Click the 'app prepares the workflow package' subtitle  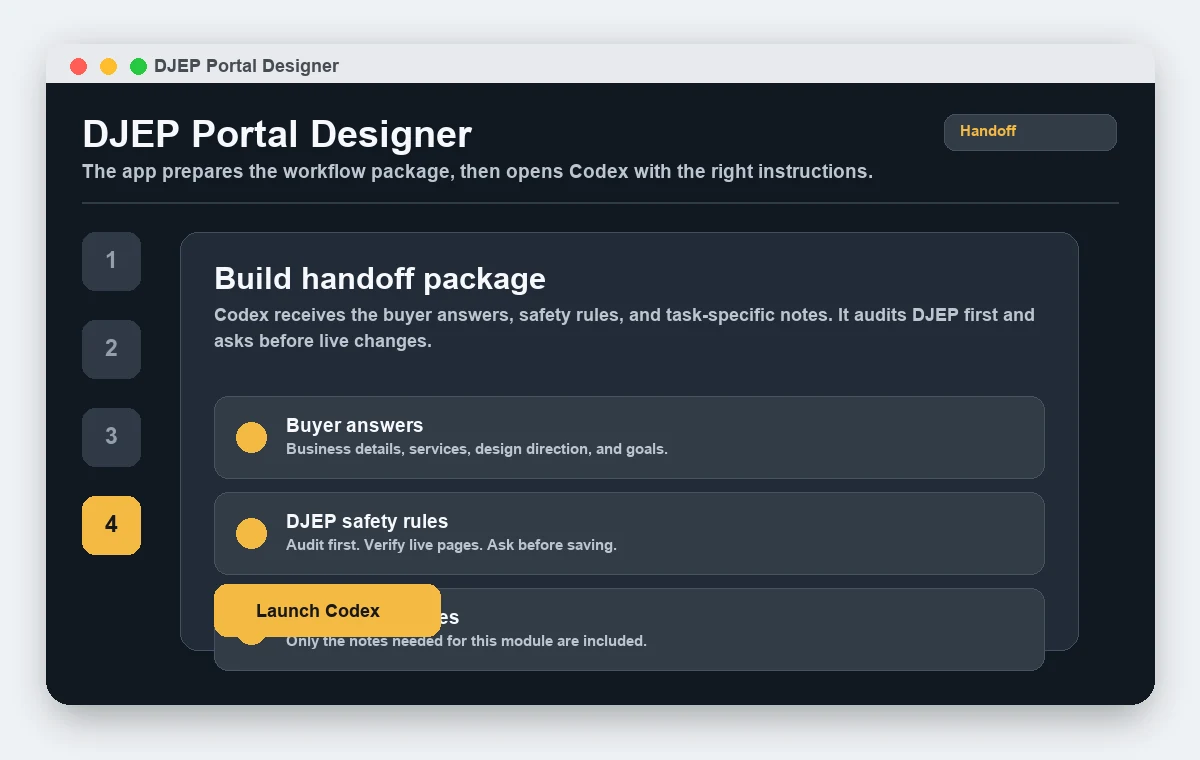(x=477, y=171)
